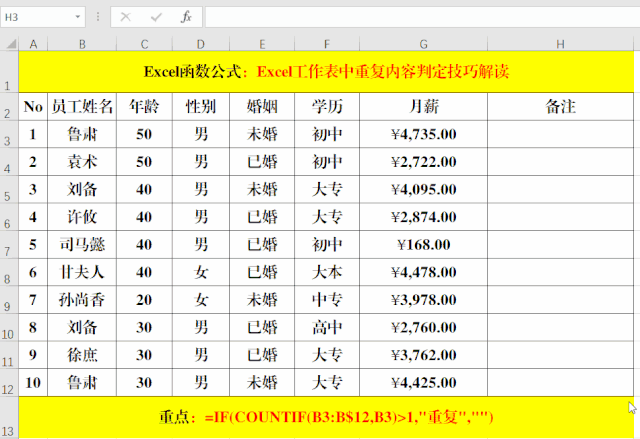Click the formula bar options dots handle

(x=98, y=17)
